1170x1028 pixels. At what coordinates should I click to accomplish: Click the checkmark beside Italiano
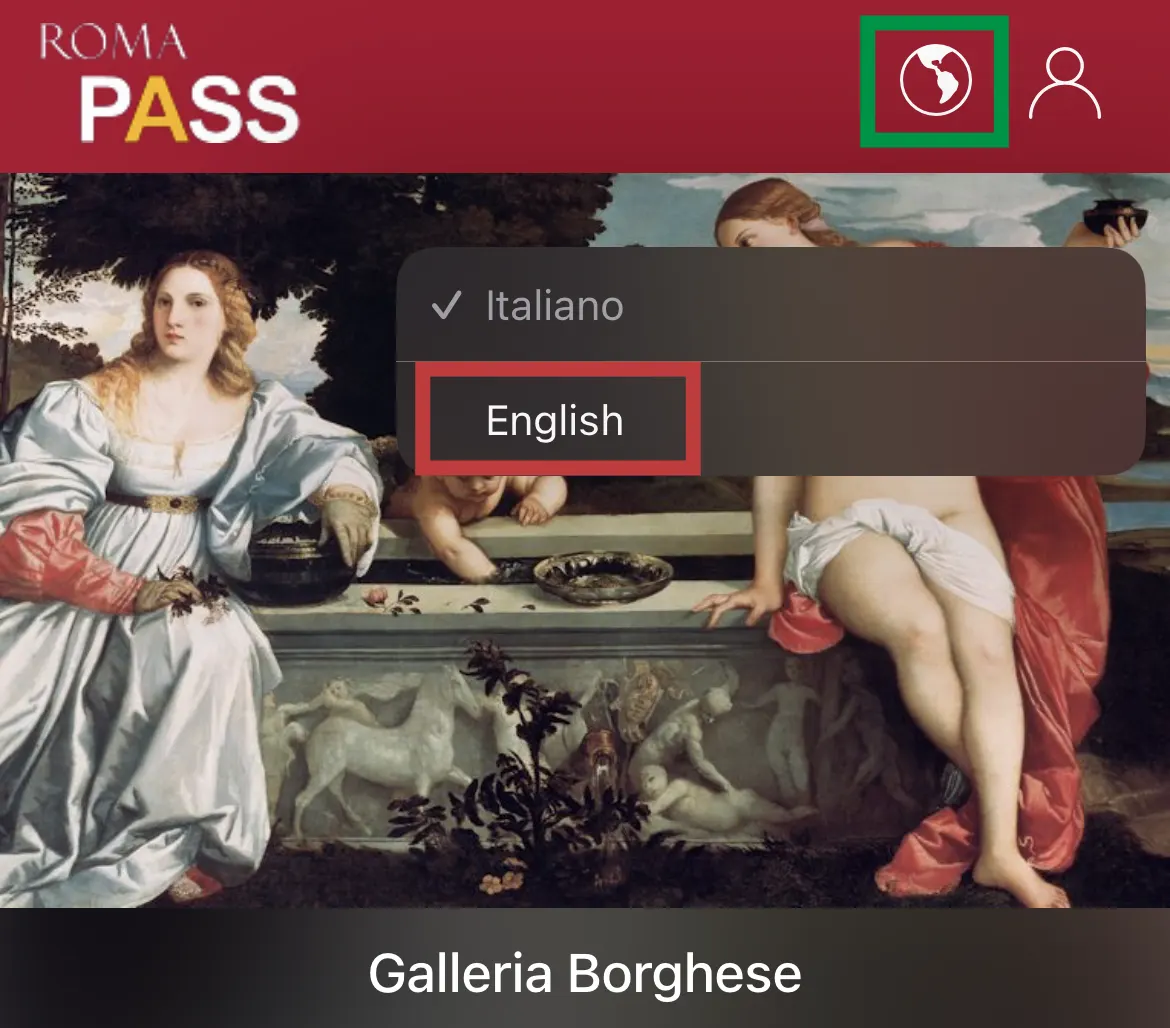(x=446, y=305)
